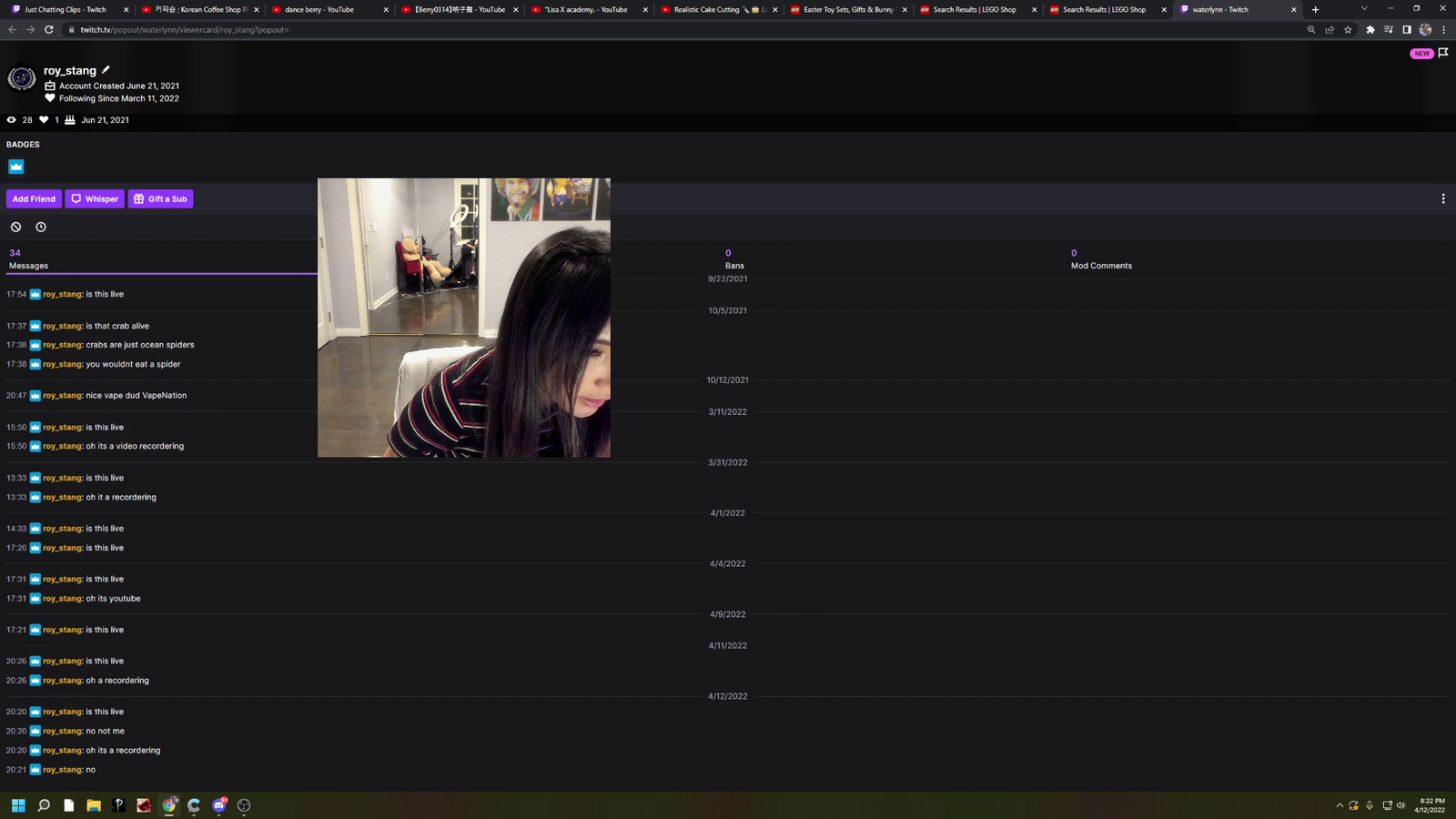Close the Lisa X academy YouTube tab
This screenshot has height=819, width=1456.
[645, 9]
